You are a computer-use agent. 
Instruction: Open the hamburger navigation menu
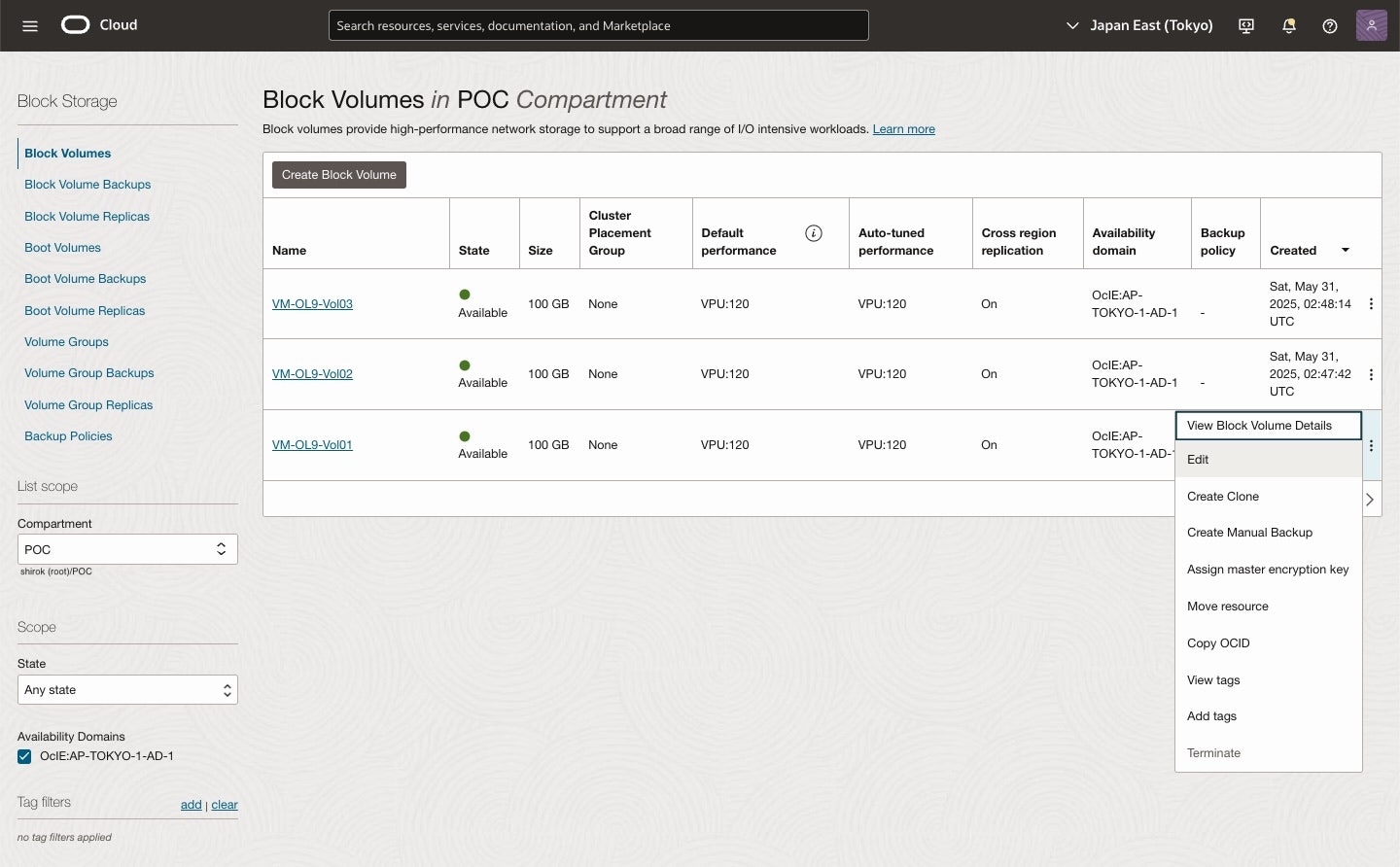click(30, 26)
